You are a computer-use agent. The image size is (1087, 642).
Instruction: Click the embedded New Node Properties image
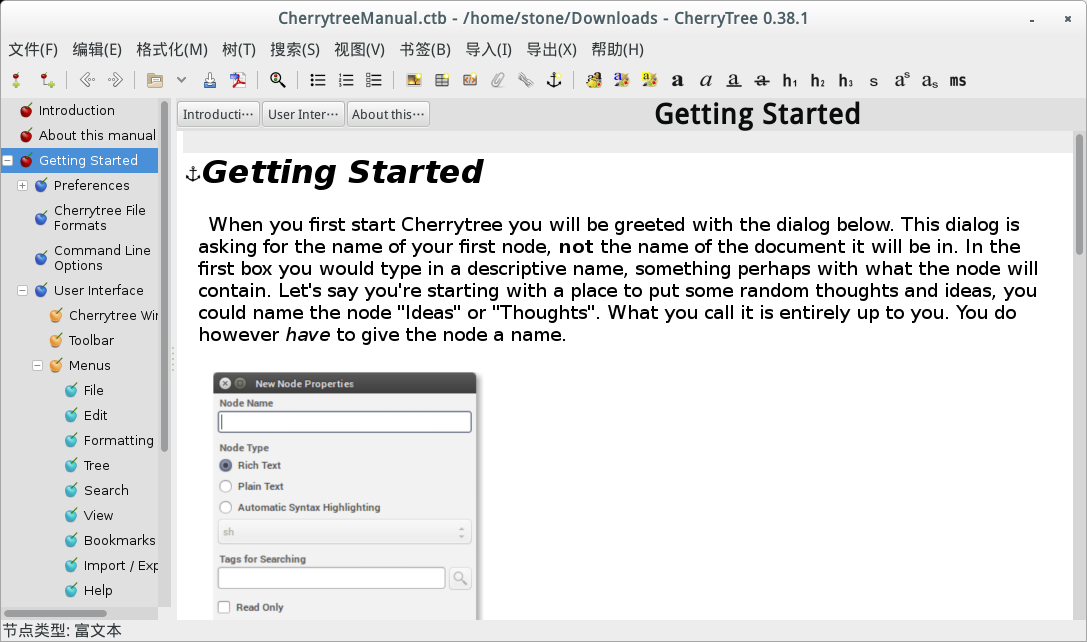click(345, 496)
